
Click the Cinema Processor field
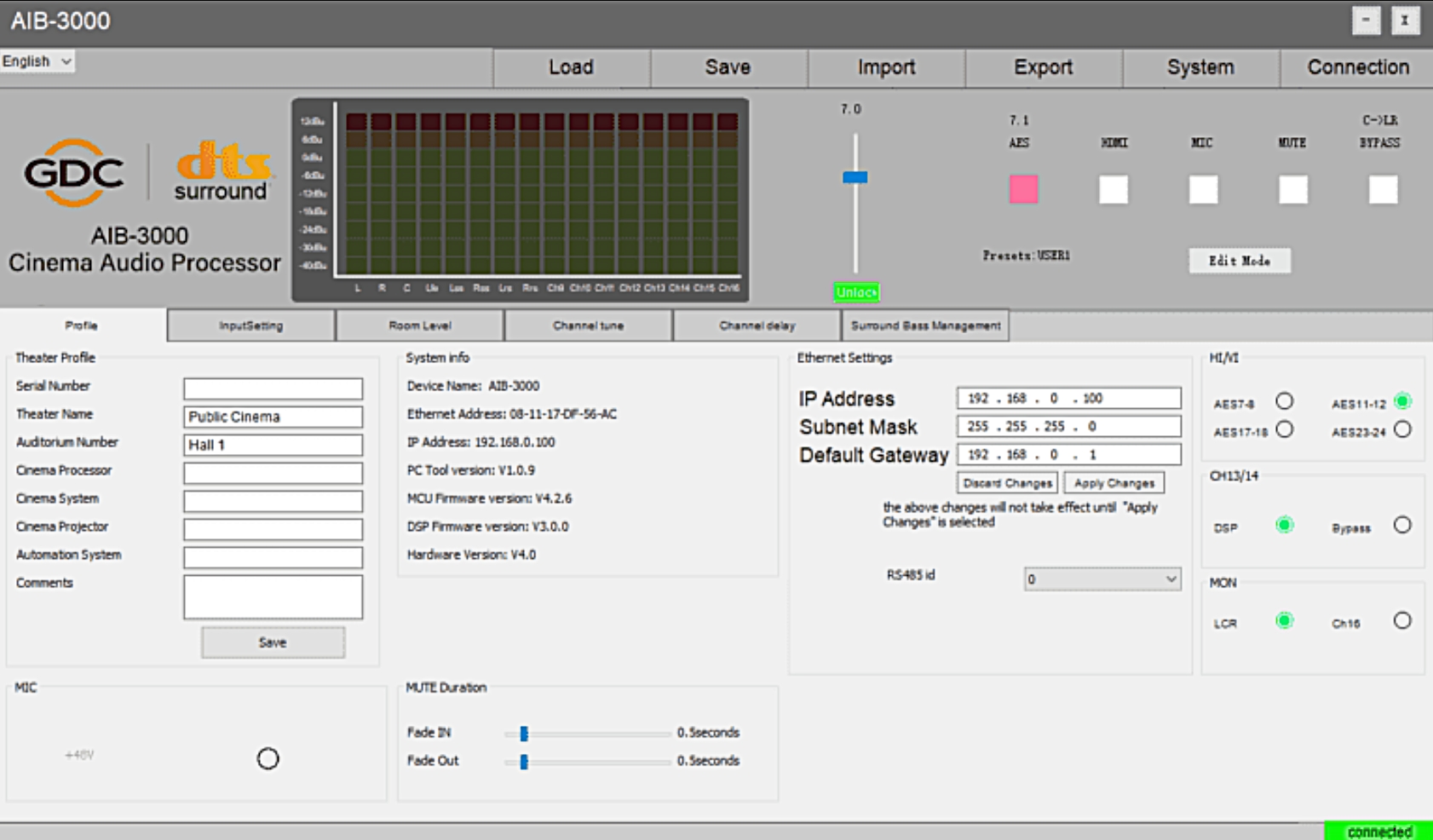[x=273, y=473]
